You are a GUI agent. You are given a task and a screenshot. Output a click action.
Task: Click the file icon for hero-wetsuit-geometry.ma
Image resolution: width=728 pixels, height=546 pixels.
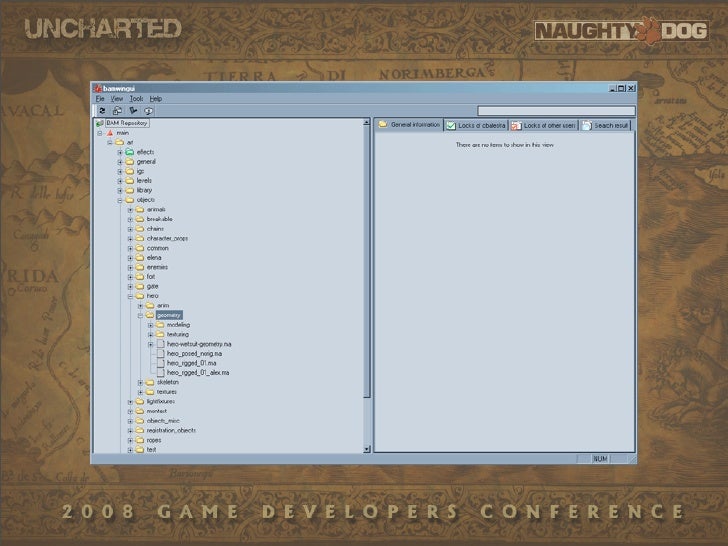pos(161,344)
